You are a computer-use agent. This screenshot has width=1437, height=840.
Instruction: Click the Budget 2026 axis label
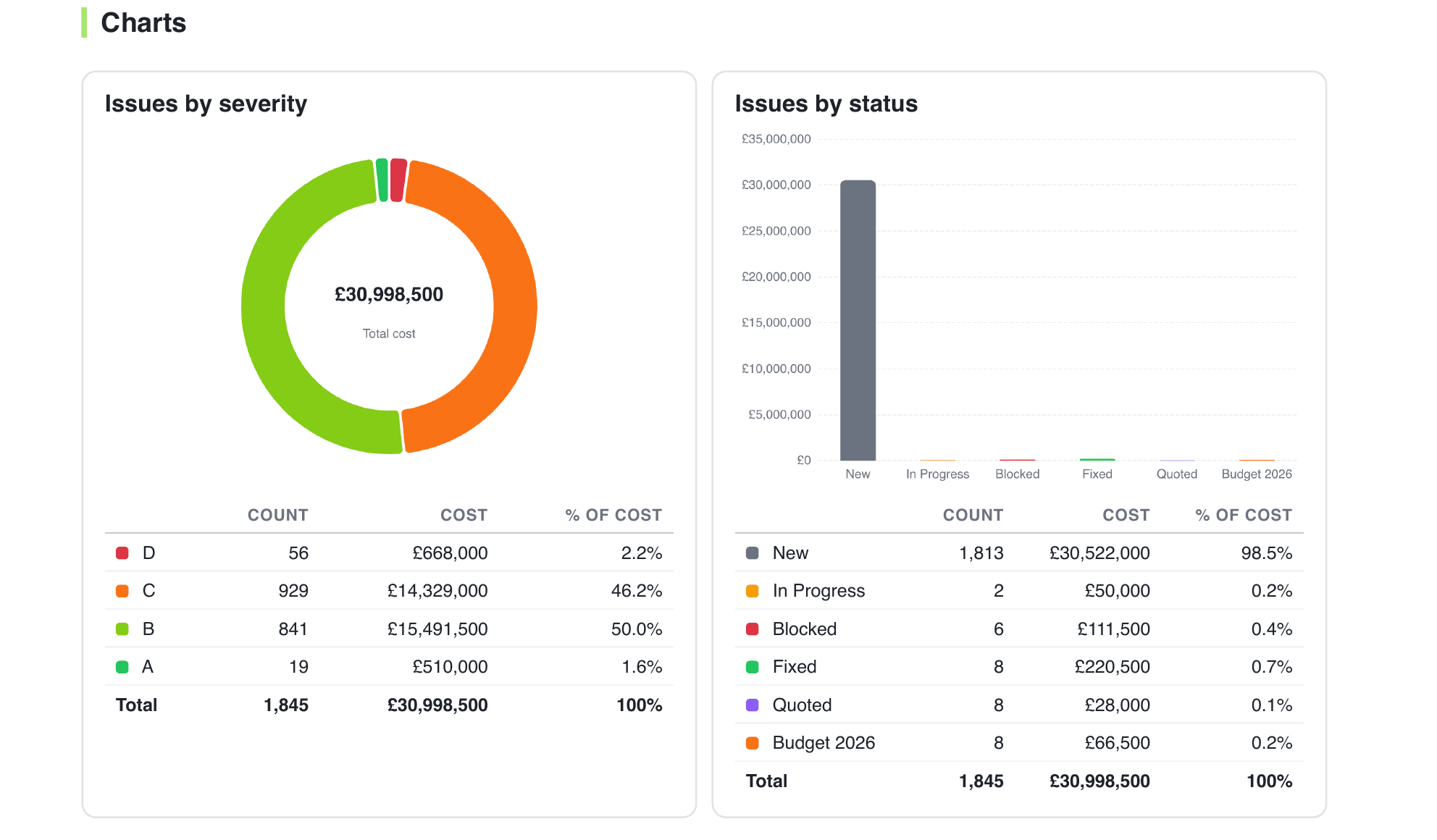point(1257,474)
